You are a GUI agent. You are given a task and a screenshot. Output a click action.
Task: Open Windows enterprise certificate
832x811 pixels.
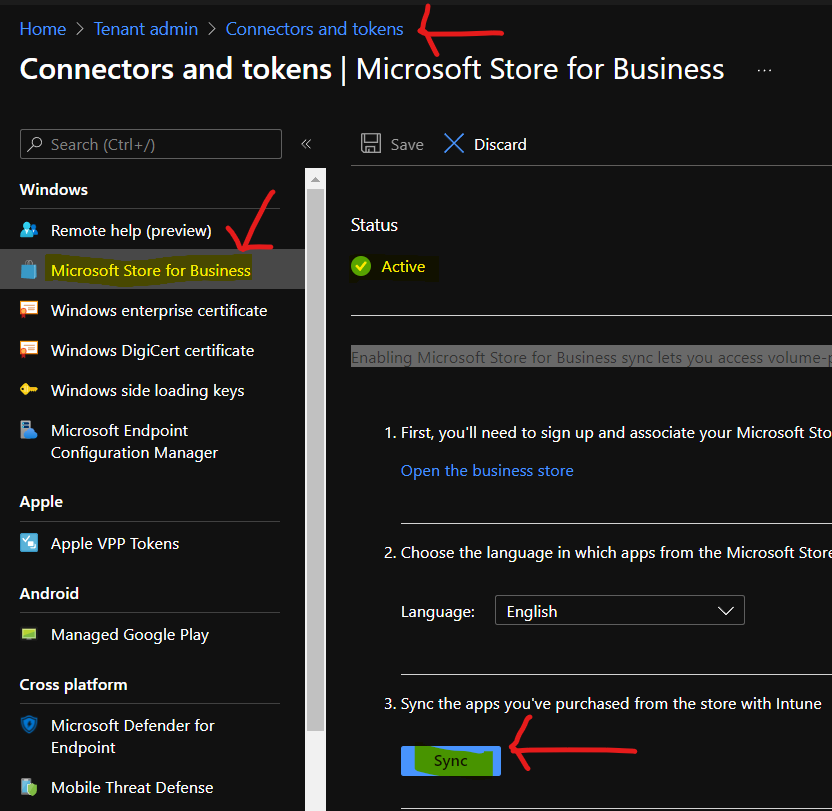click(159, 310)
